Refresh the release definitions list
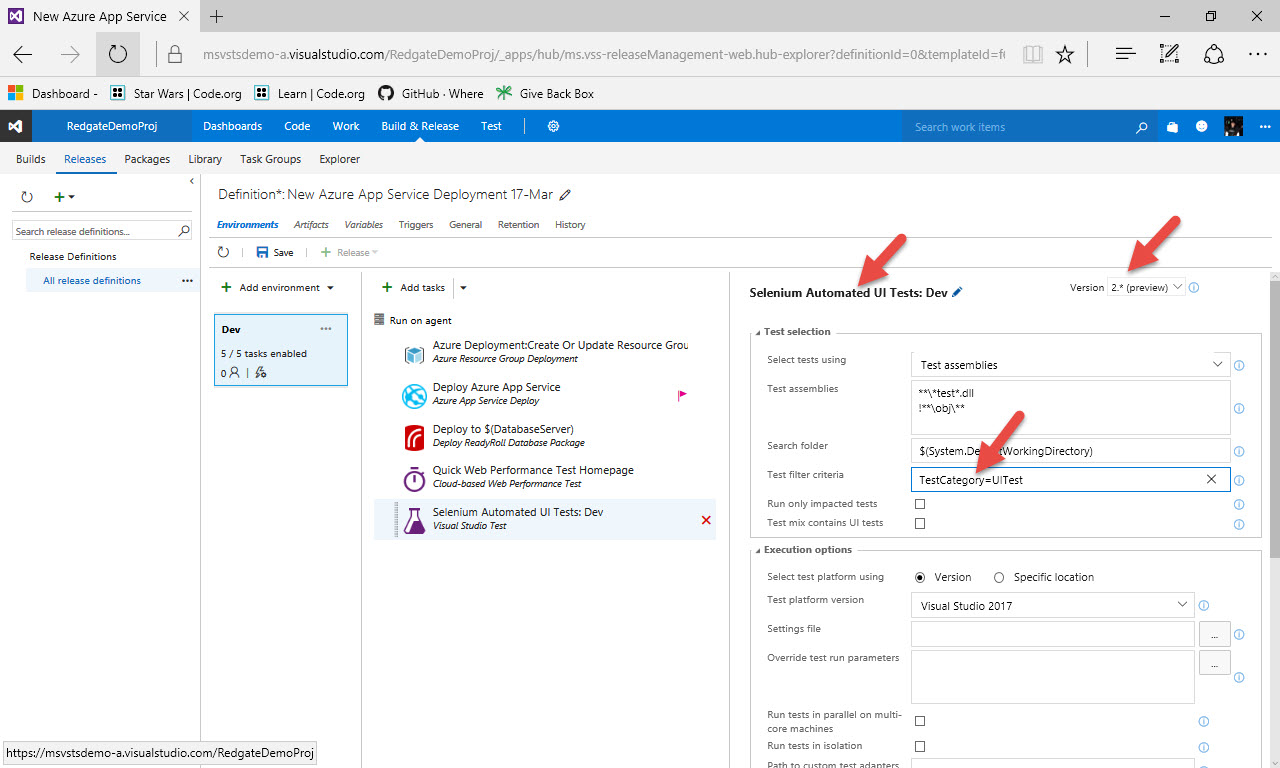1280x768 pixels. [27, 198]
